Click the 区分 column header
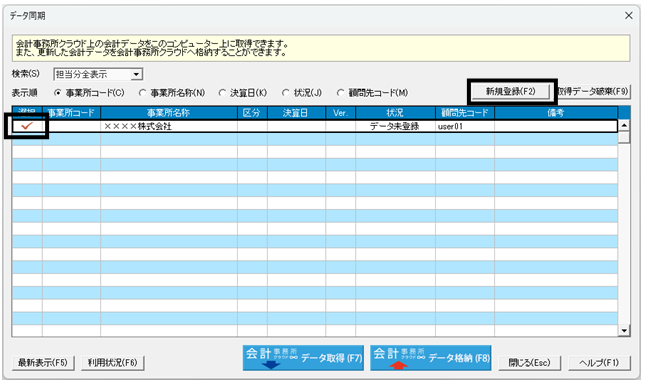This screenshot has height=384, width=649. pyautogui.click(x=252, y=113)
